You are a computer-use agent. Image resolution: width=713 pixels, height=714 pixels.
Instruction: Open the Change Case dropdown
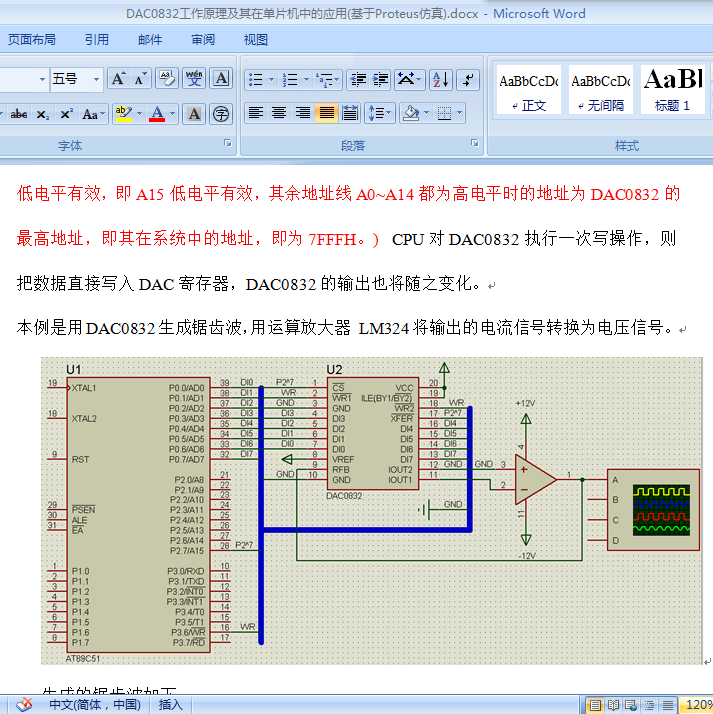94,114
